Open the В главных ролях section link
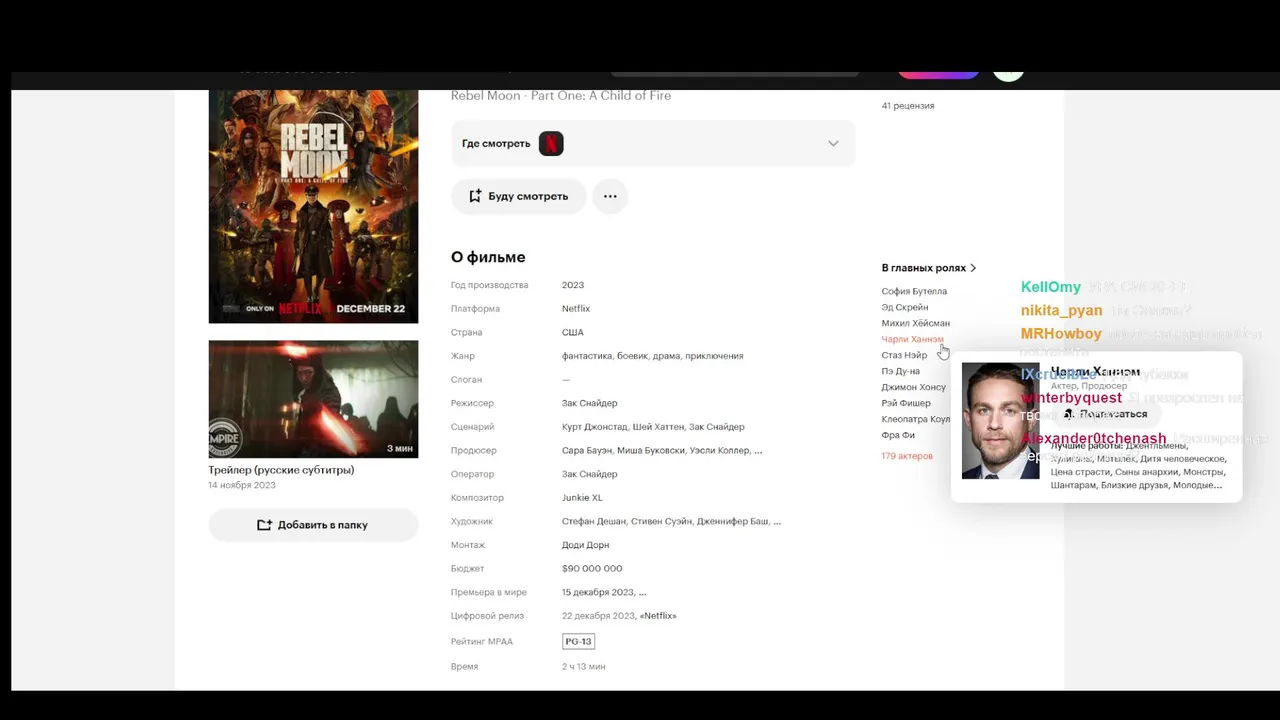 pos(929,268)
